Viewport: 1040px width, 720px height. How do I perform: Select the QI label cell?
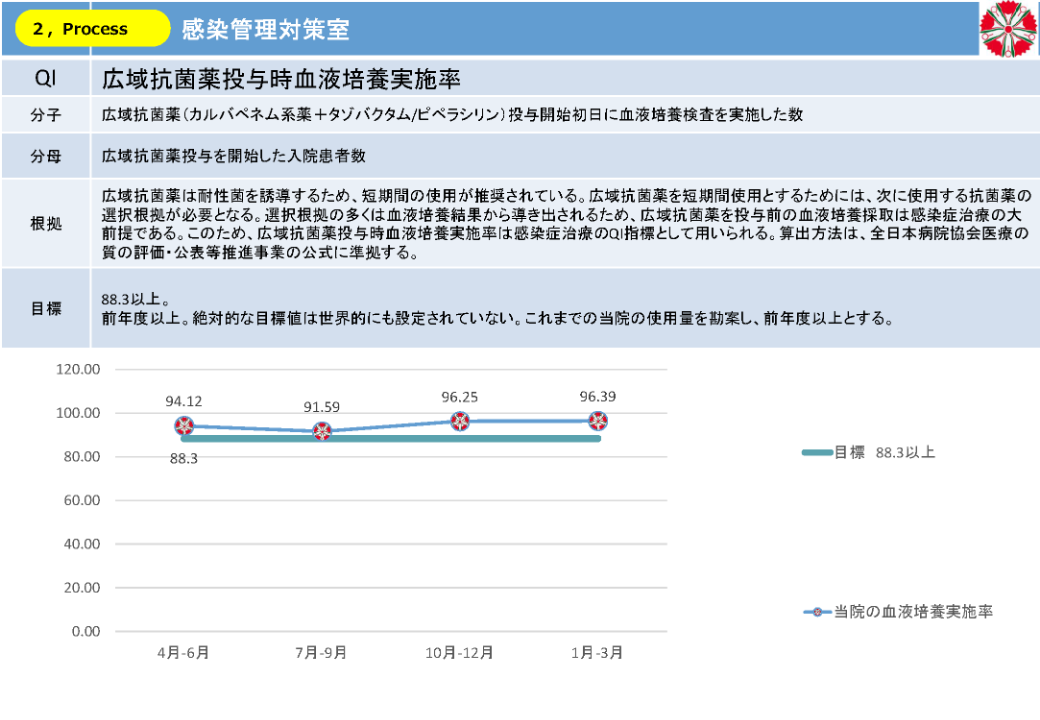coord(46,79)
